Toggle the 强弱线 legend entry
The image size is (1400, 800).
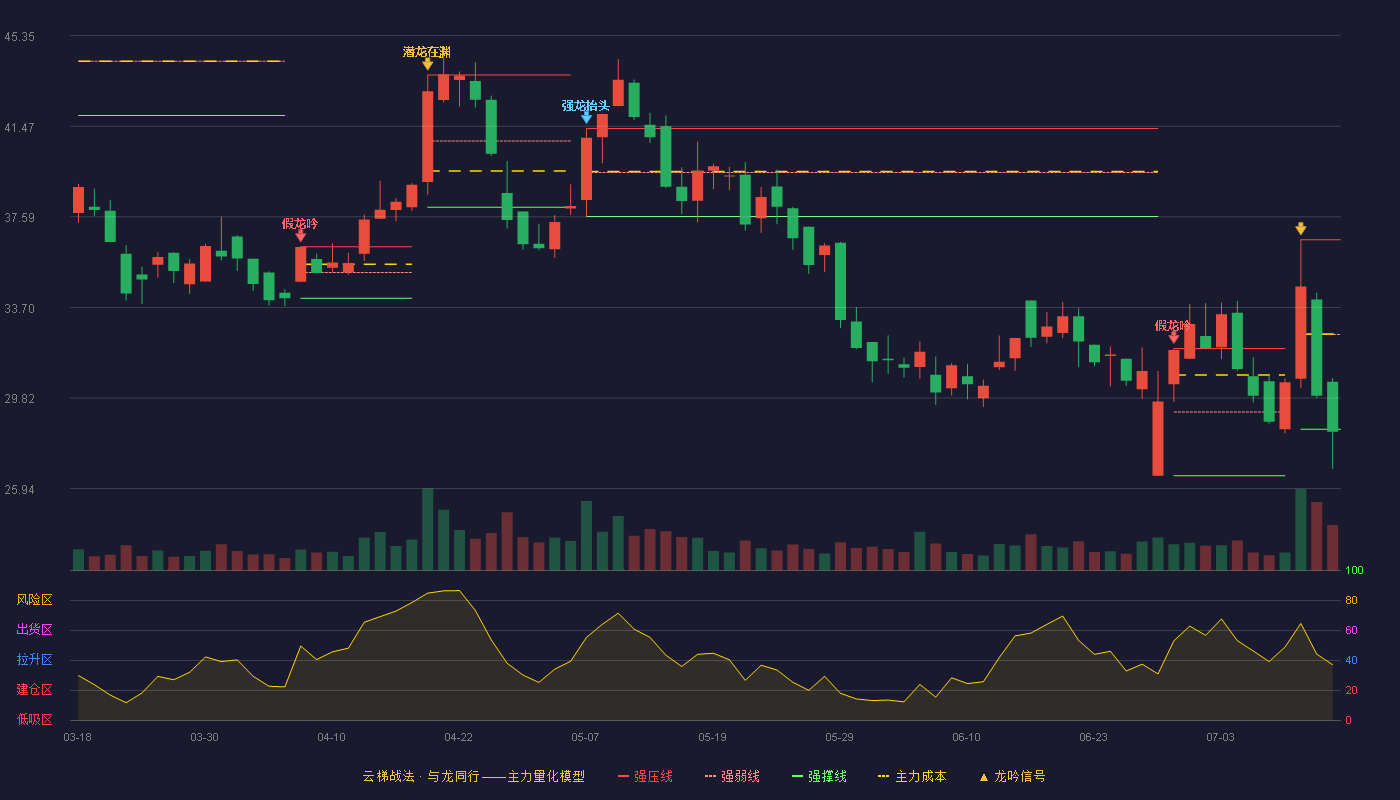pyautogui.click(x=732, y=776)
